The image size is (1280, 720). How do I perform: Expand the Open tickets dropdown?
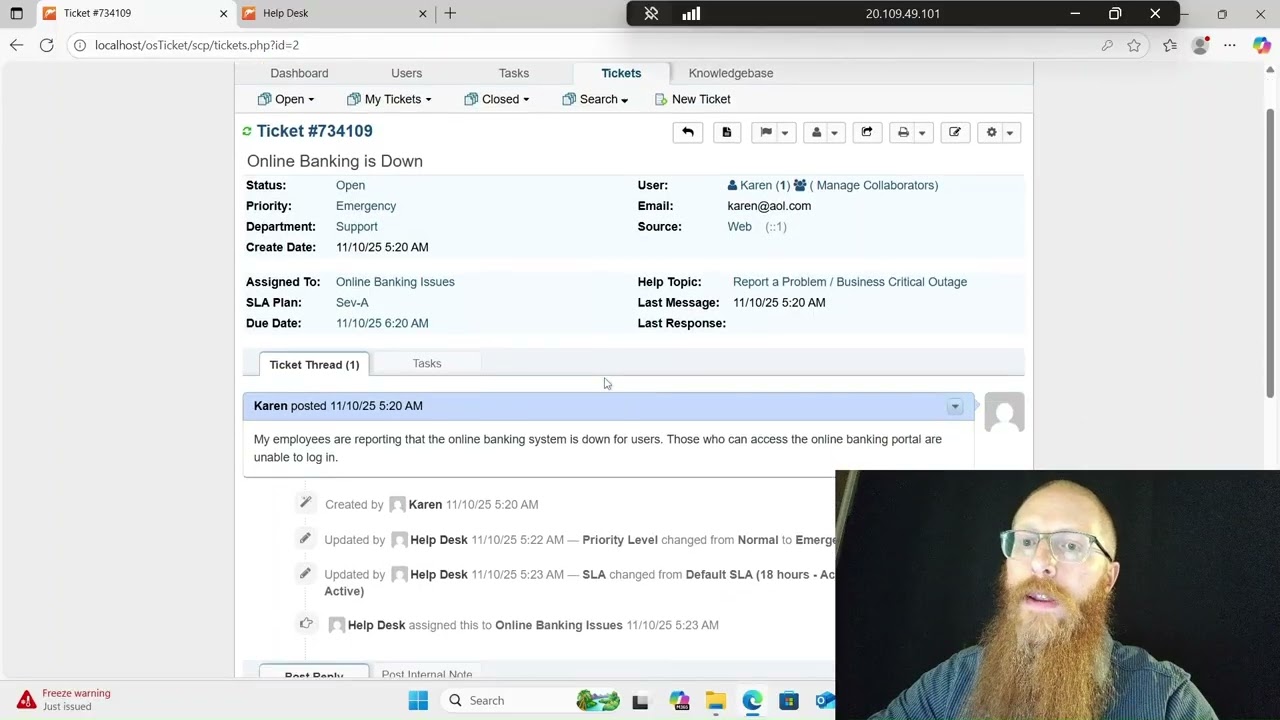click(286, 99)
